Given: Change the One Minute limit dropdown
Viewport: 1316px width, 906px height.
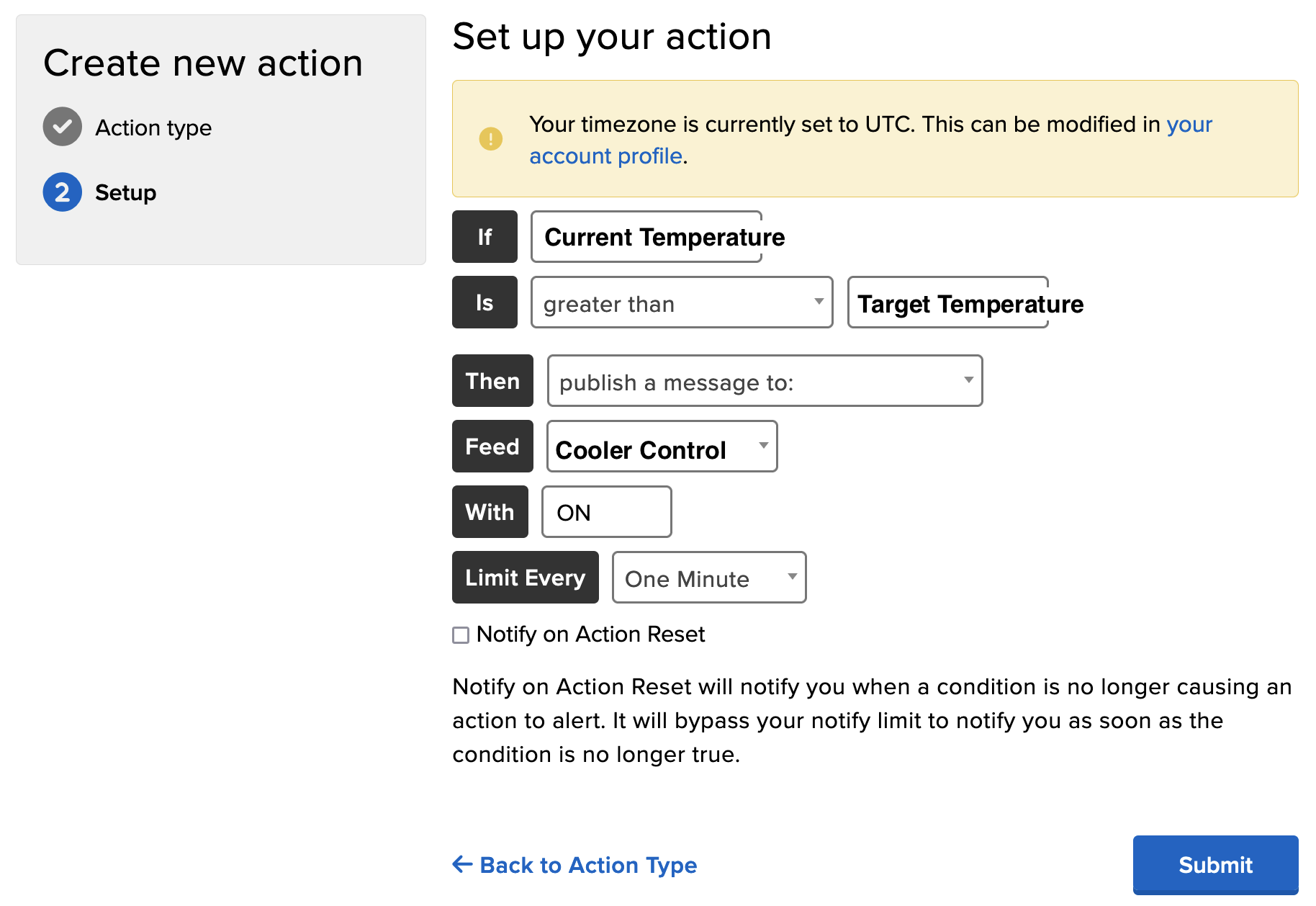Looking at the screenshot, I should point(708,578).
